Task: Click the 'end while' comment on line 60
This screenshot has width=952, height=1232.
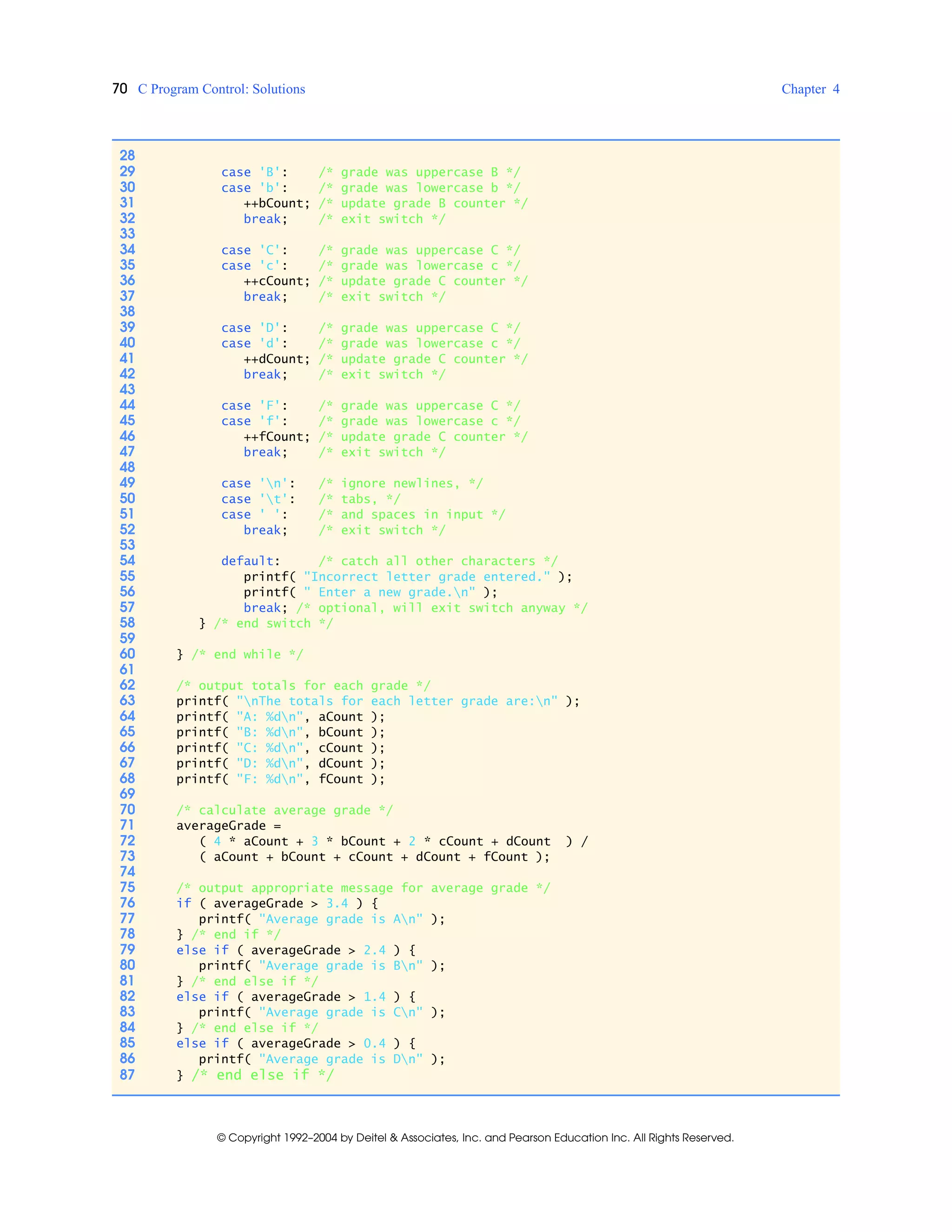Action: 247,655
